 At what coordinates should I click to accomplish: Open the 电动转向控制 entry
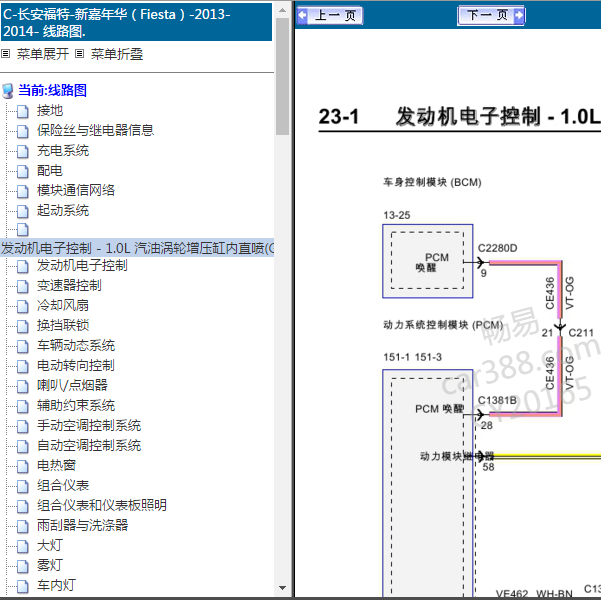(x=76, y=365)
